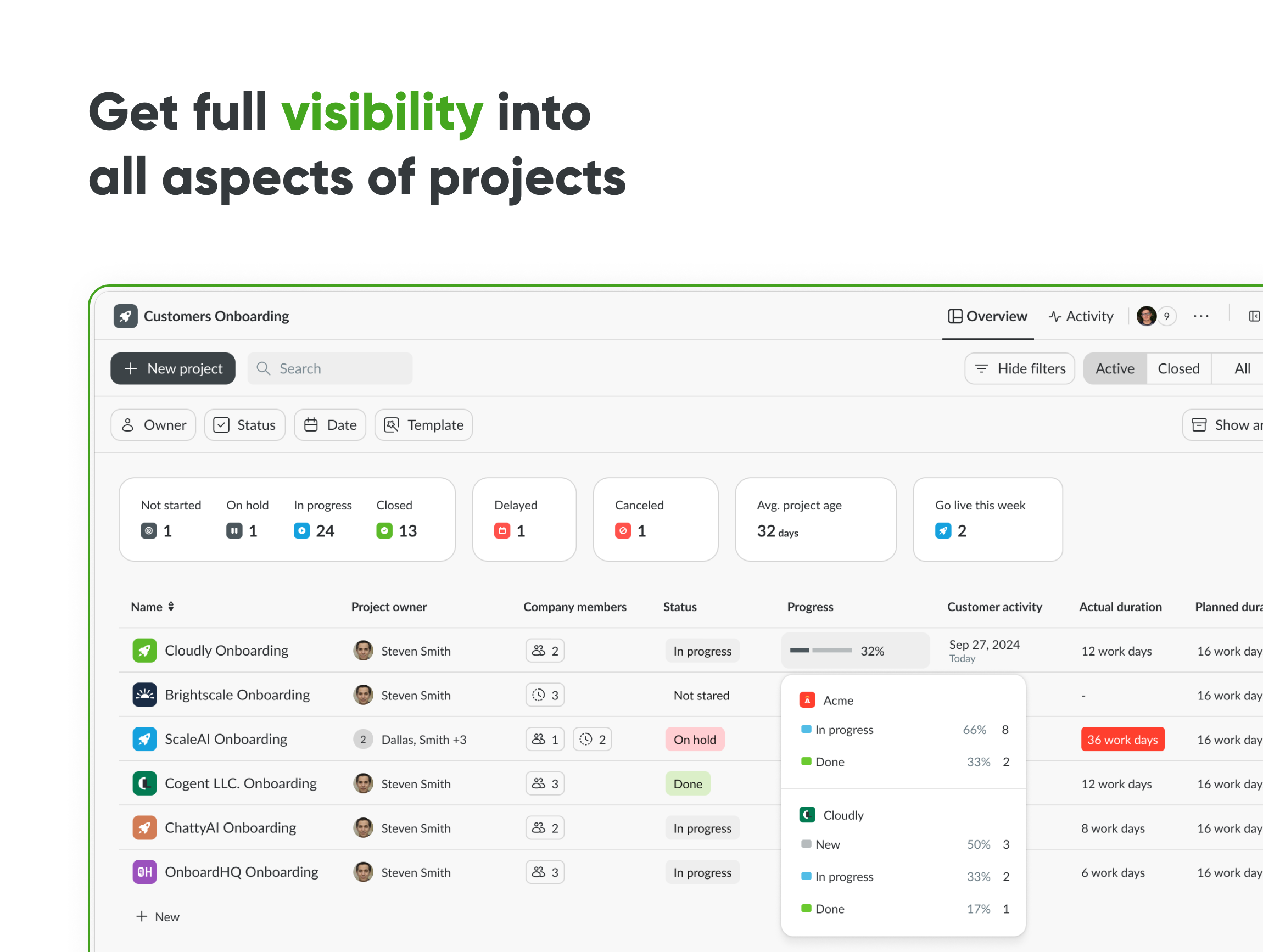Viewport: 1263px width, 952px height.
Task: Open the Status filter dropdown
Action: [x=245, y=425]
